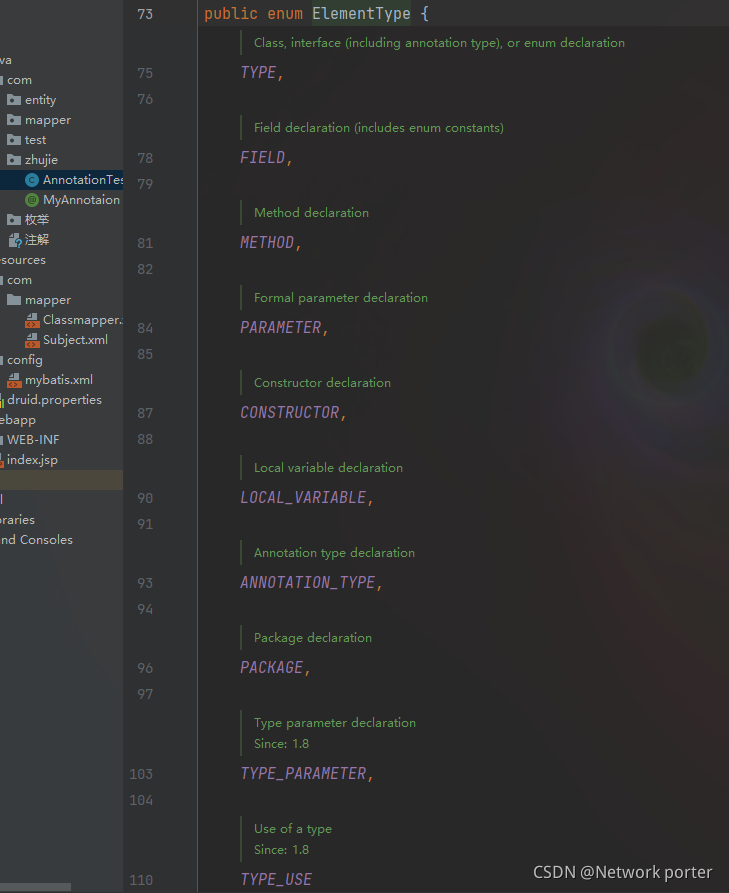Click the 注解 file icon
Image resolution: width=729 pixels, height=893 pixels.
[x=15, y=240]
